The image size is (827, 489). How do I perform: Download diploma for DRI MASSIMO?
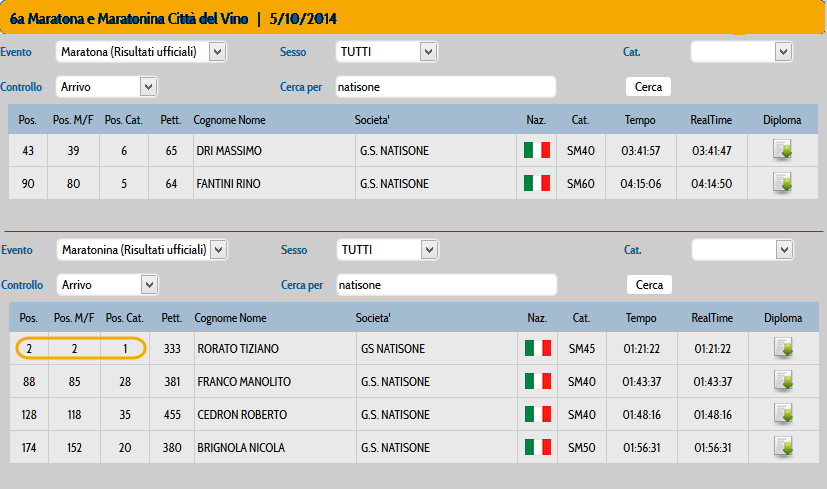point(782,150)
